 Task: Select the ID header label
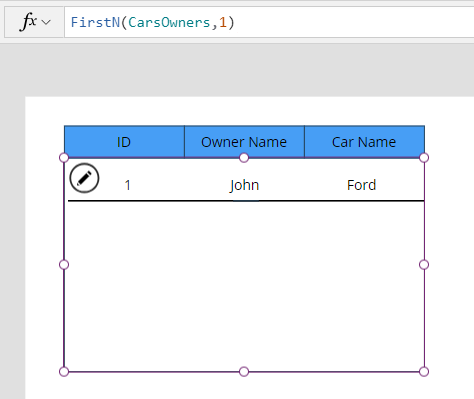(124, 142)
